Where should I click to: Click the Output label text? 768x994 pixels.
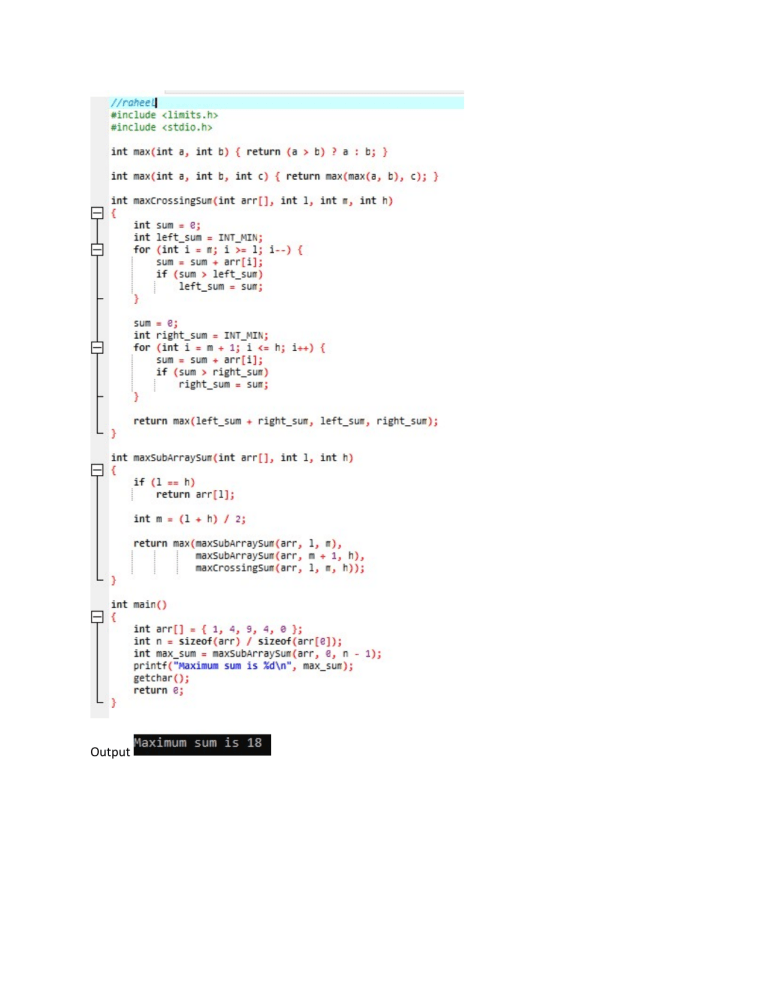coord(110,751)
